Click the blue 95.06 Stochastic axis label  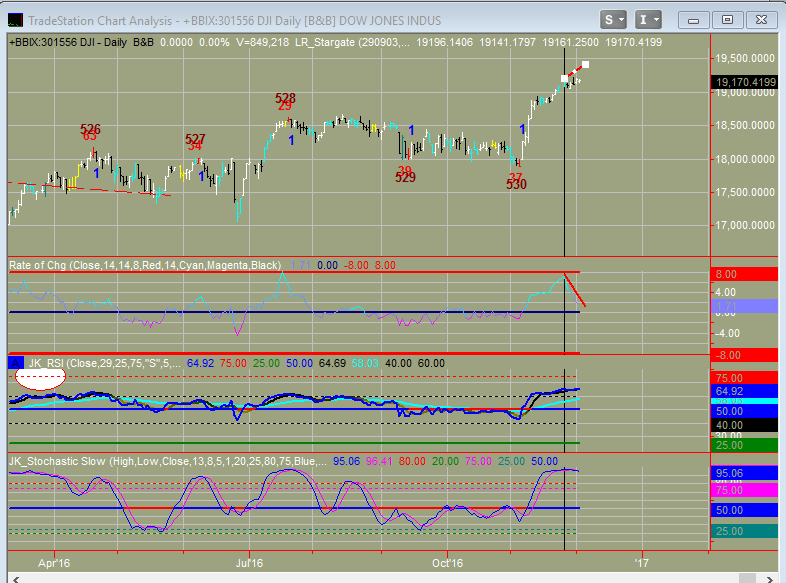tap(744, 473)
